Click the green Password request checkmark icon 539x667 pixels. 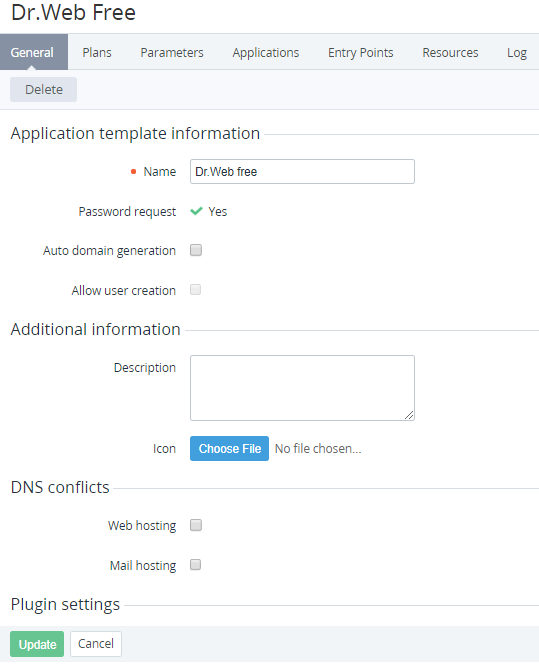point(196,211)
